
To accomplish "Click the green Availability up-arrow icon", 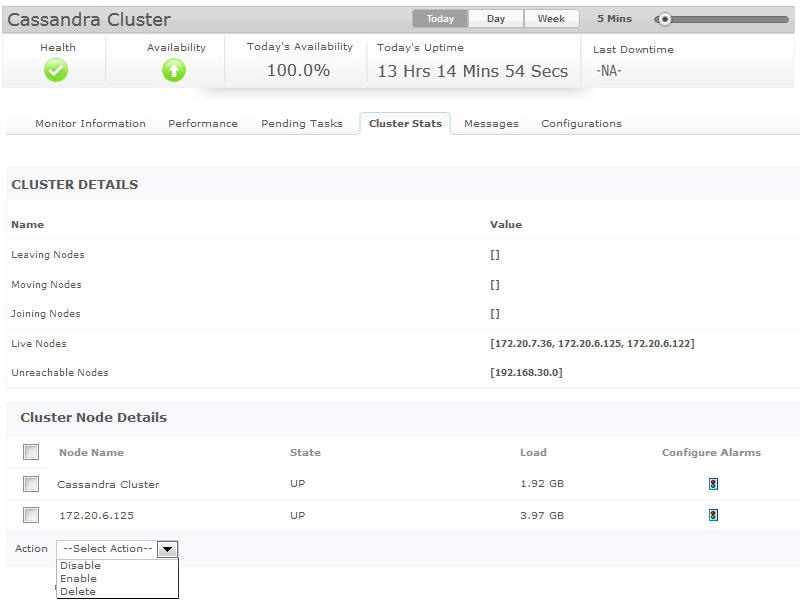I will tap(174, 70).
